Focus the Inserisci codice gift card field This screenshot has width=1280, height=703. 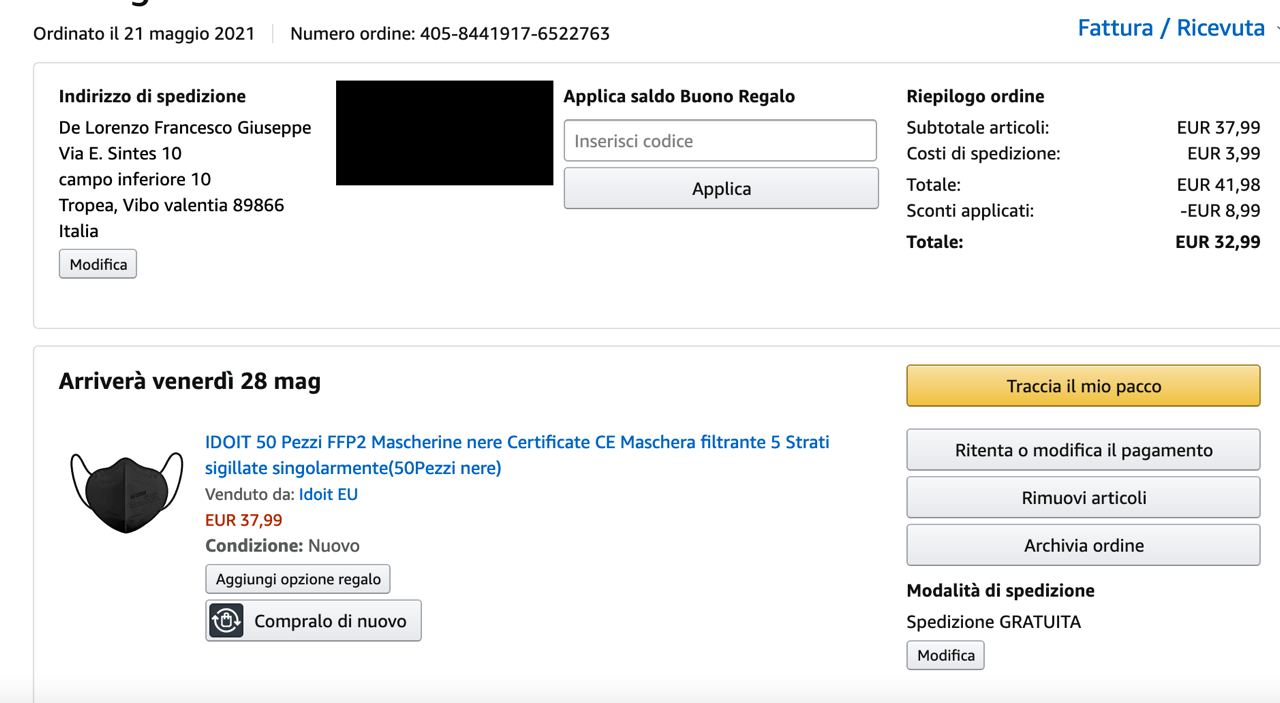click(720, 141)
